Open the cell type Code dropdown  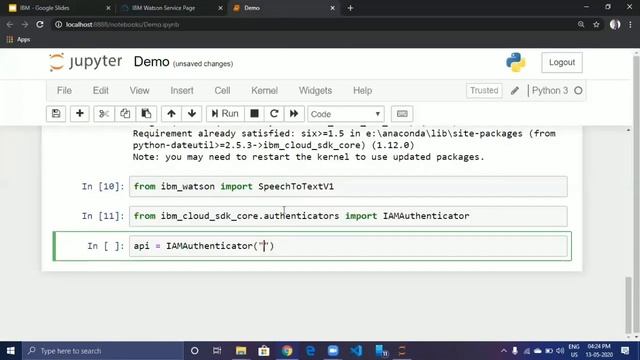point(346,114)
